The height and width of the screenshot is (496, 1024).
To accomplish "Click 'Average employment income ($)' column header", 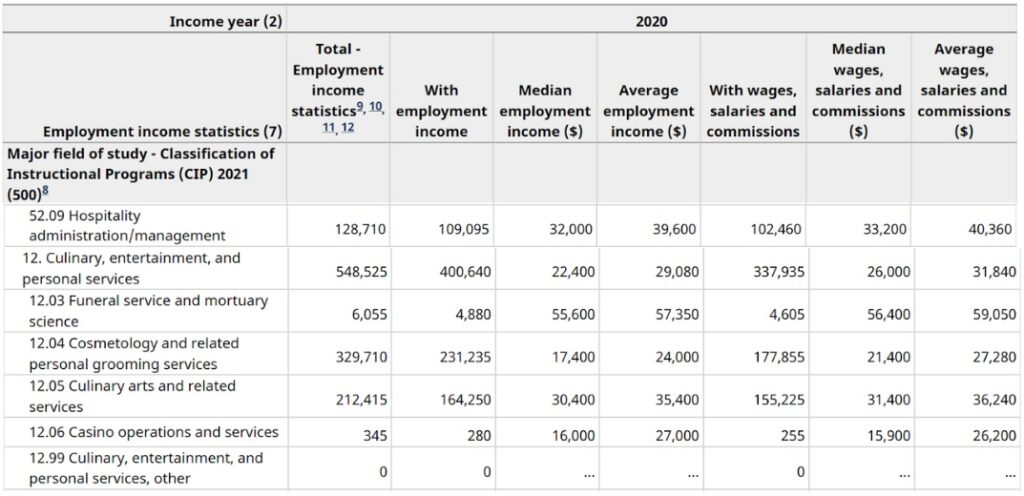I will point(649,110).
